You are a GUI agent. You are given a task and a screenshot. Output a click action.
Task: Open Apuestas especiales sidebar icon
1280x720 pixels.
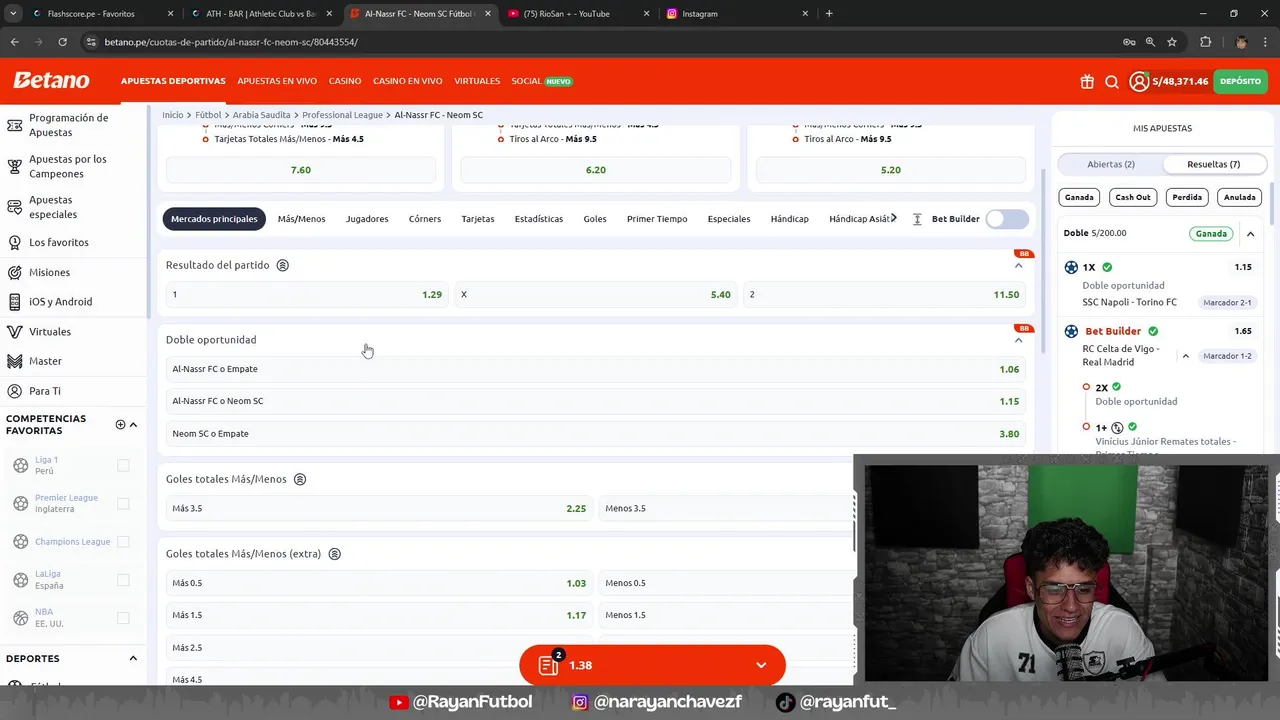click(x=15, y=207)
